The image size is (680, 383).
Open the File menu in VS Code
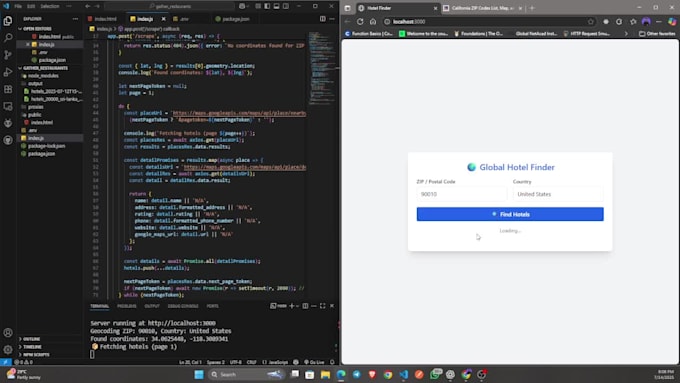pyautogui.click(x=18, y=6)
